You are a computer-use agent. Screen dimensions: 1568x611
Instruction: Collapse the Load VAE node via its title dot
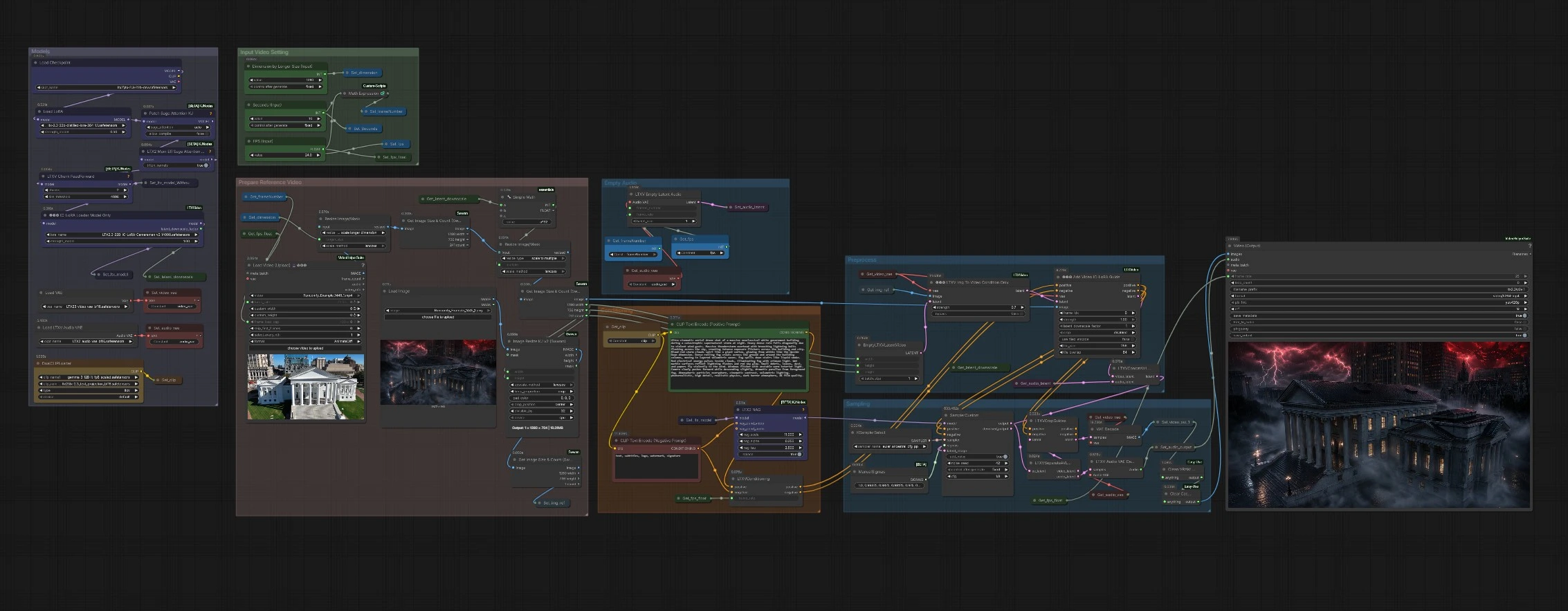point(41,293)
